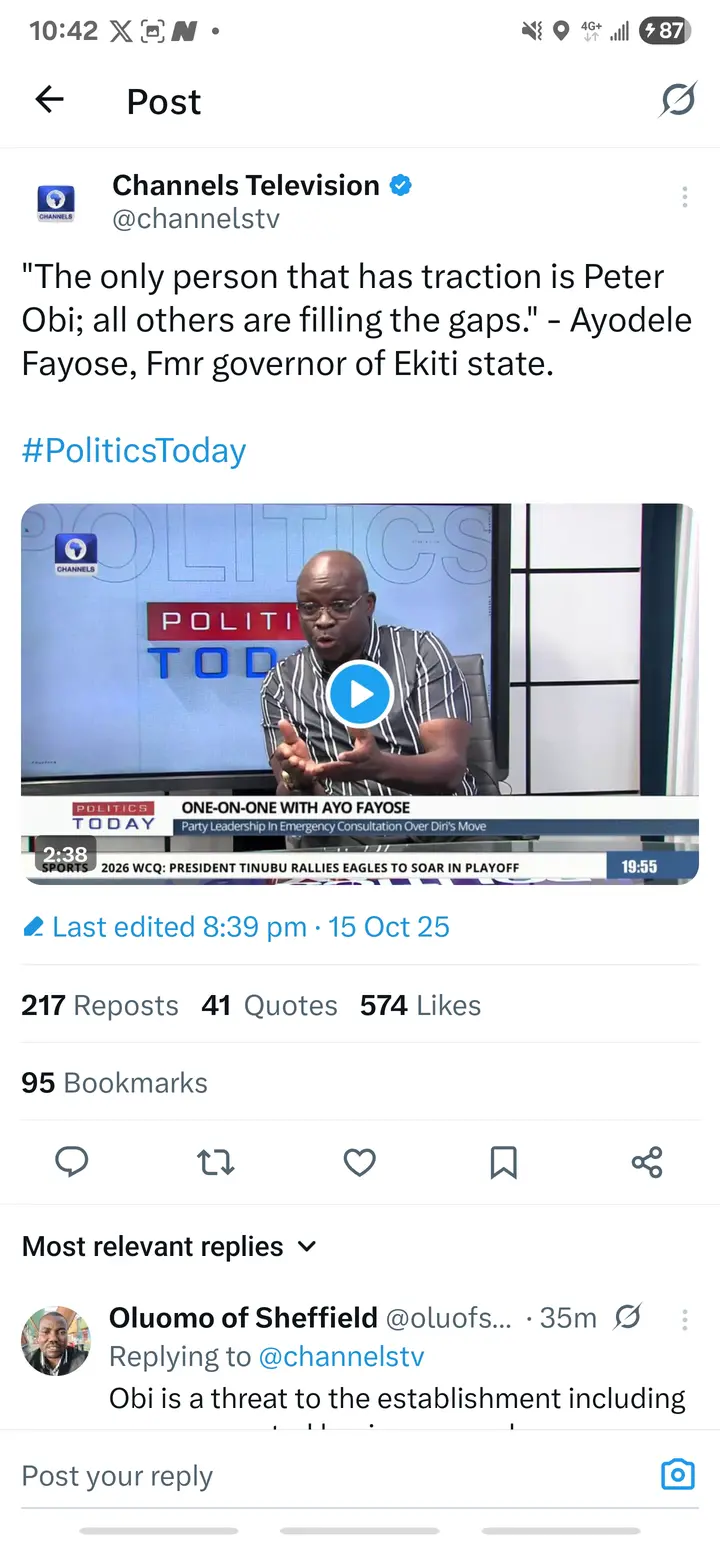This screenshot has width=720, height=1544.
Task: Tap the camera icon in reply bar
Action: (x=677, y=1475)
